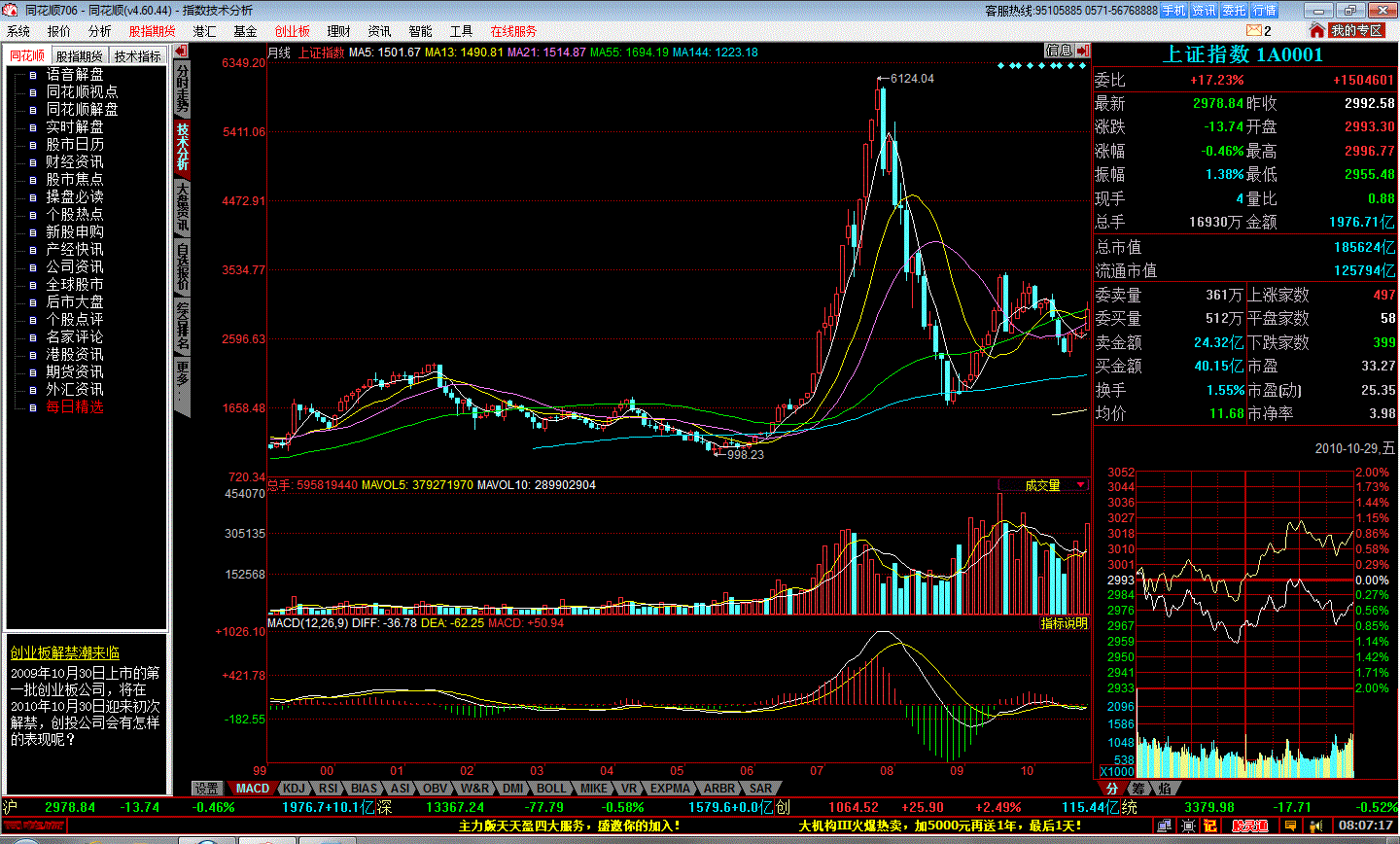
Task: Select the MACD indicator tab
Action: tap(252, 789)
